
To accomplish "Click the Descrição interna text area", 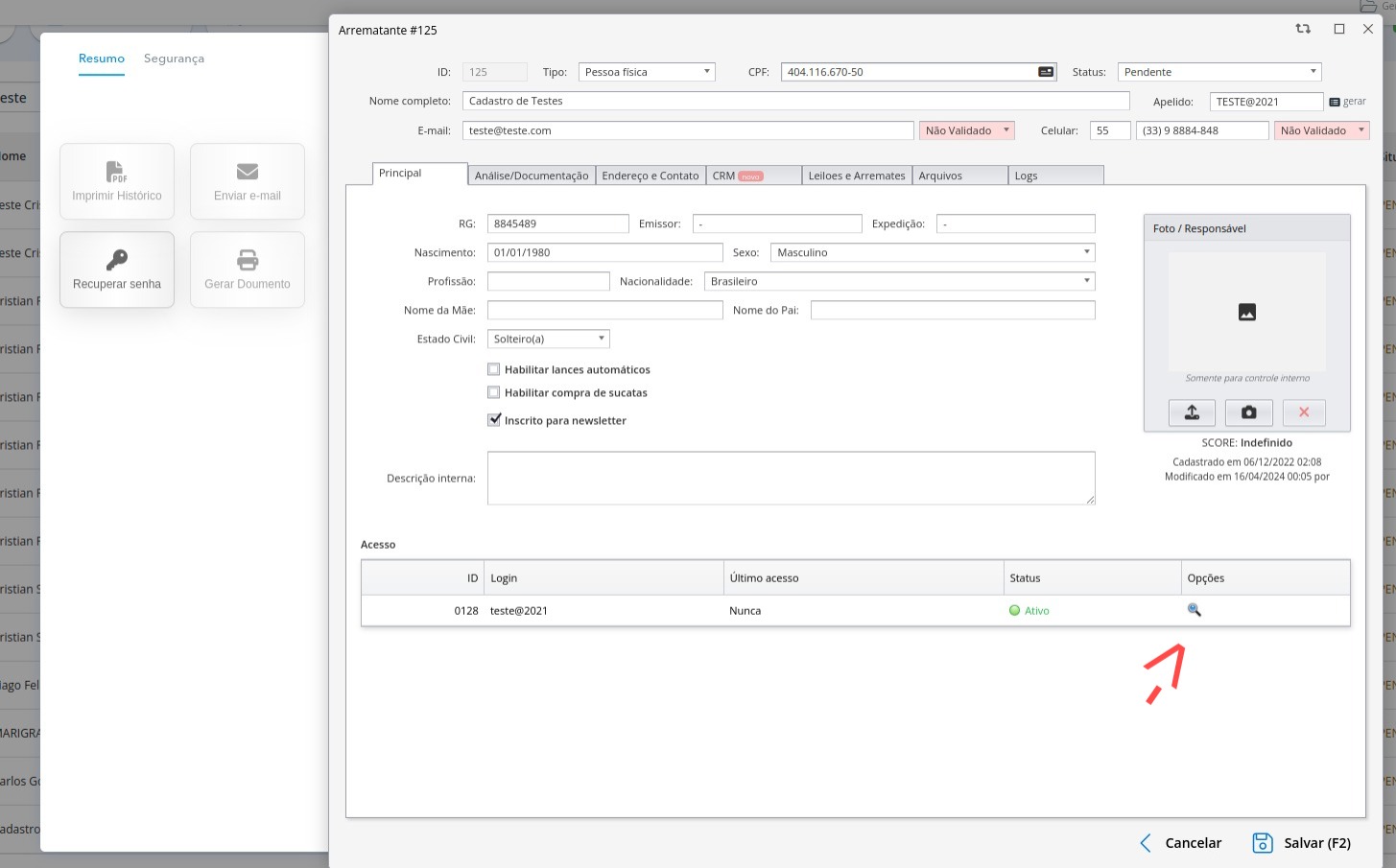I will tap(791, 478).
